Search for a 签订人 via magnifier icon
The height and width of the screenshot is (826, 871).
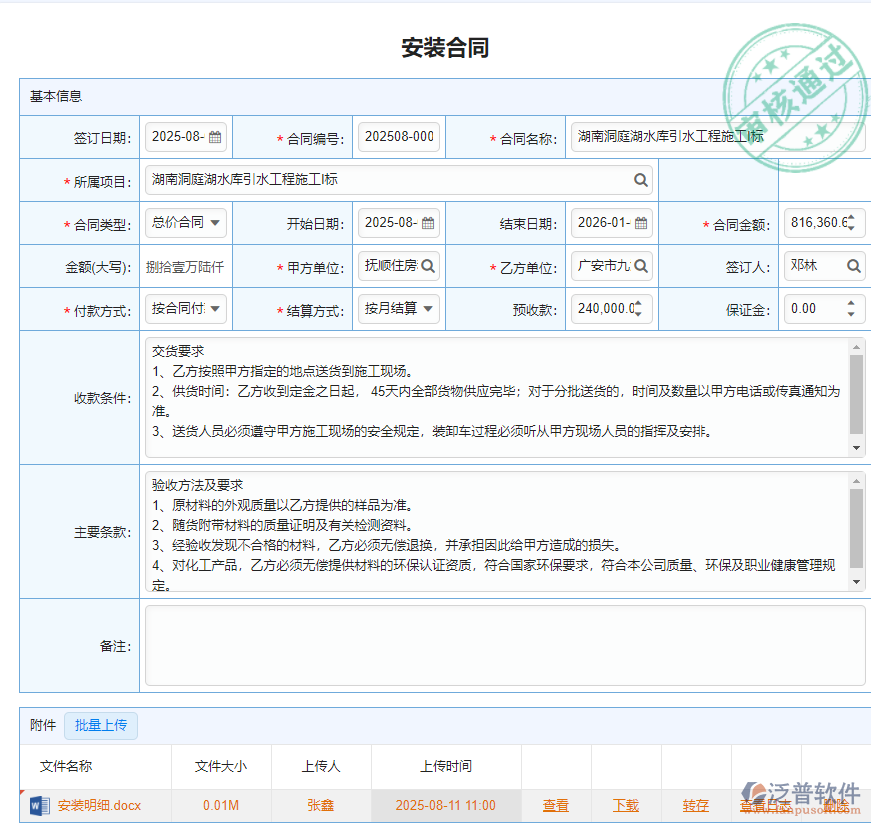click(855, 266)
